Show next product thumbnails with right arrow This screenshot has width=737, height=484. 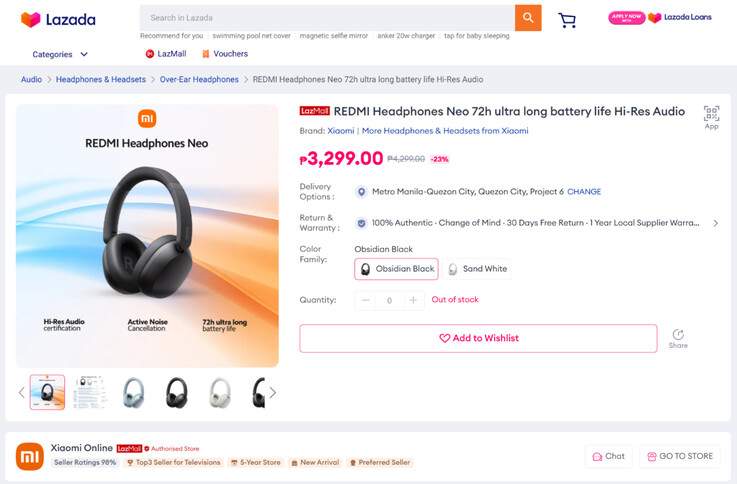272,393
